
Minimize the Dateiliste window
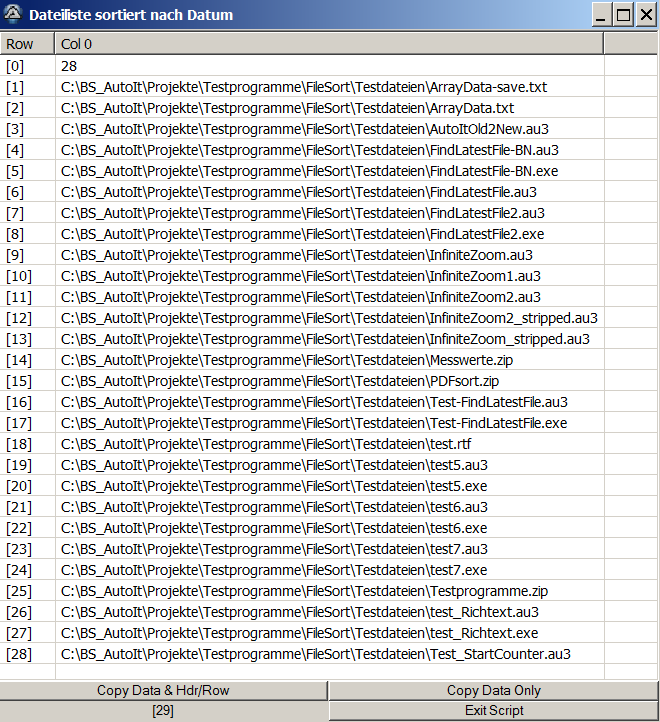click(x=601, y=15)
